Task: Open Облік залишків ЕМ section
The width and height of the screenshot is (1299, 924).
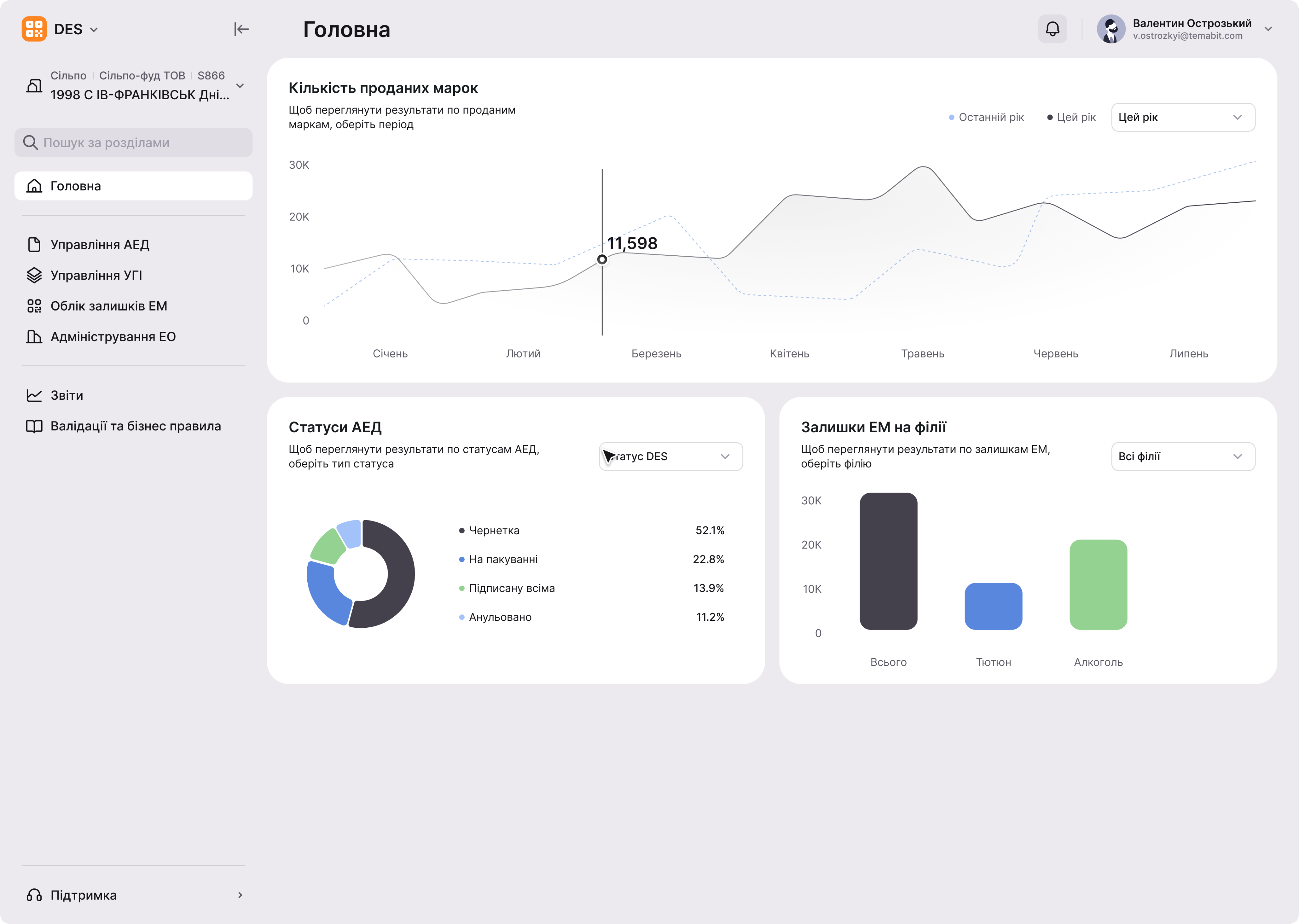Action: click(109, 306)
